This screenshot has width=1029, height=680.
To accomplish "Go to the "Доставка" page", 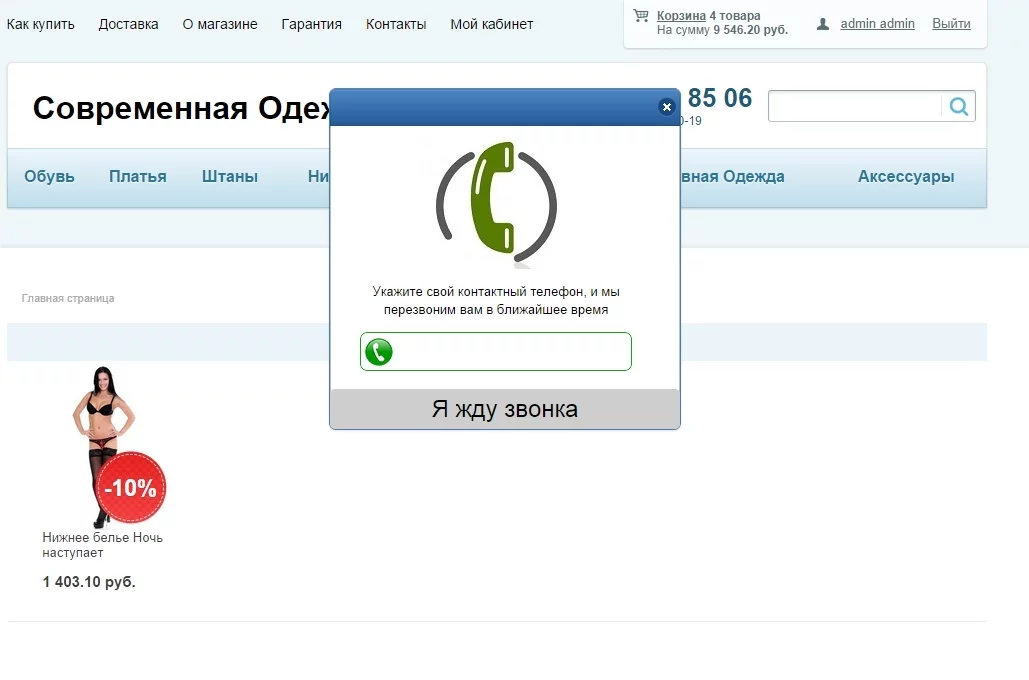I will pos(128,24).
